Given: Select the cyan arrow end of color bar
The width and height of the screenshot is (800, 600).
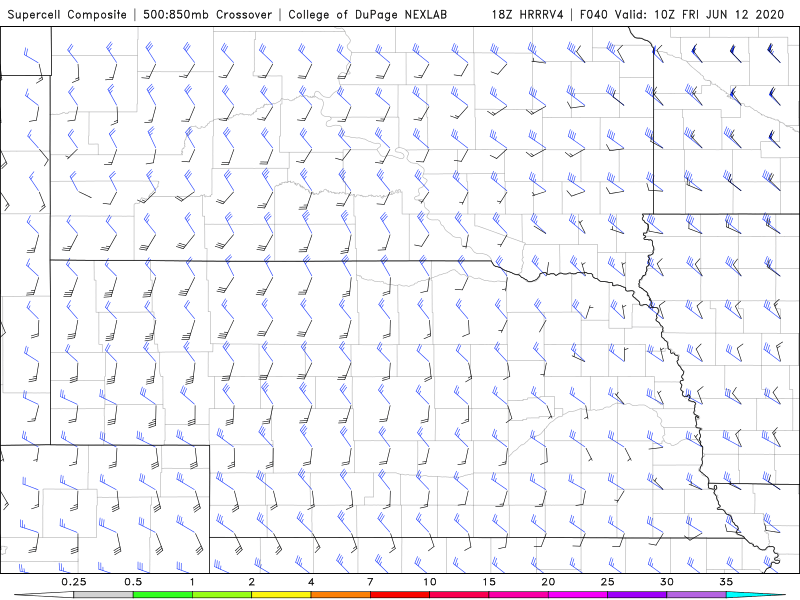Looking at the screenshot, I should (755, 595).
